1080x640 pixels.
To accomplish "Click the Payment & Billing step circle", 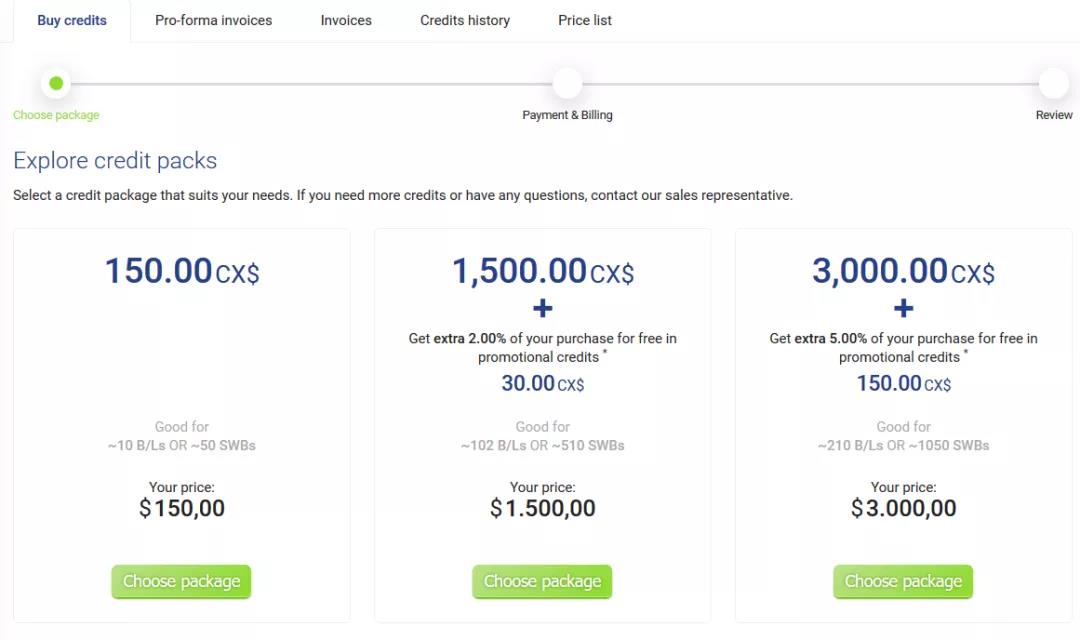I will [x=567, y=83].
